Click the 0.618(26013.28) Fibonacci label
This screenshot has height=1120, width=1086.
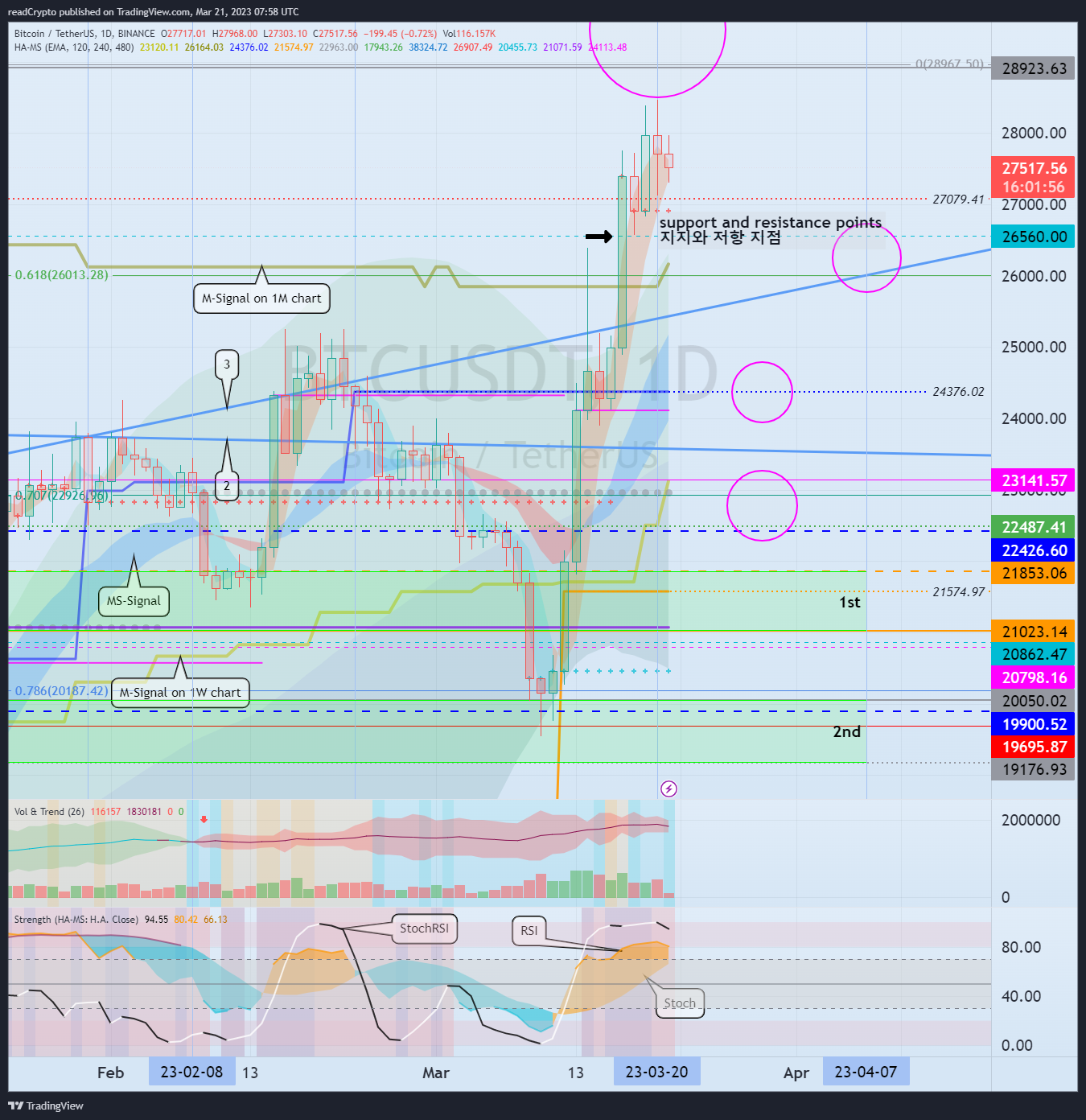(x=61, y=275)
